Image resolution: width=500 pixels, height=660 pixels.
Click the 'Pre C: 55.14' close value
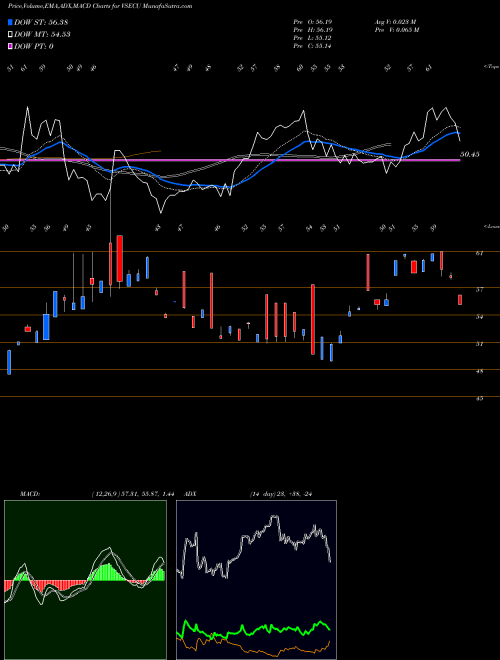point(313,46)
